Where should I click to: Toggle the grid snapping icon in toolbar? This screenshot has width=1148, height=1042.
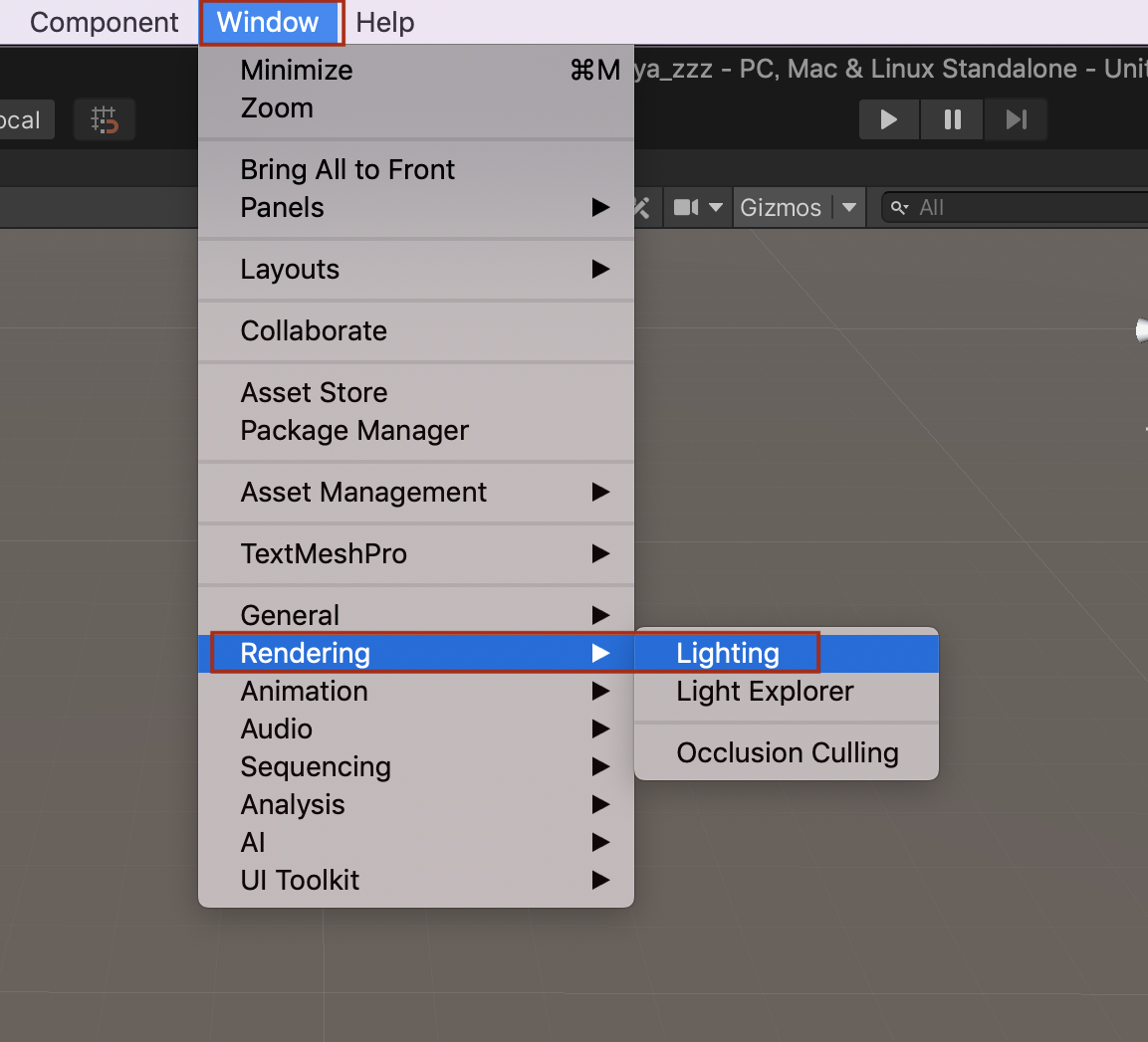click(104, 119)
